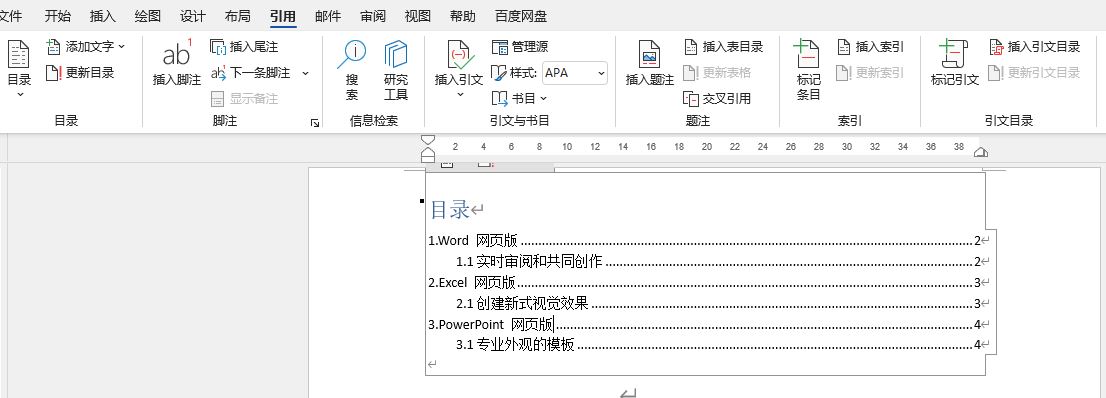This screenshot has height=398, width=1106.
Task: Click the 目录 heading in the document
Action: pos(450,209)
